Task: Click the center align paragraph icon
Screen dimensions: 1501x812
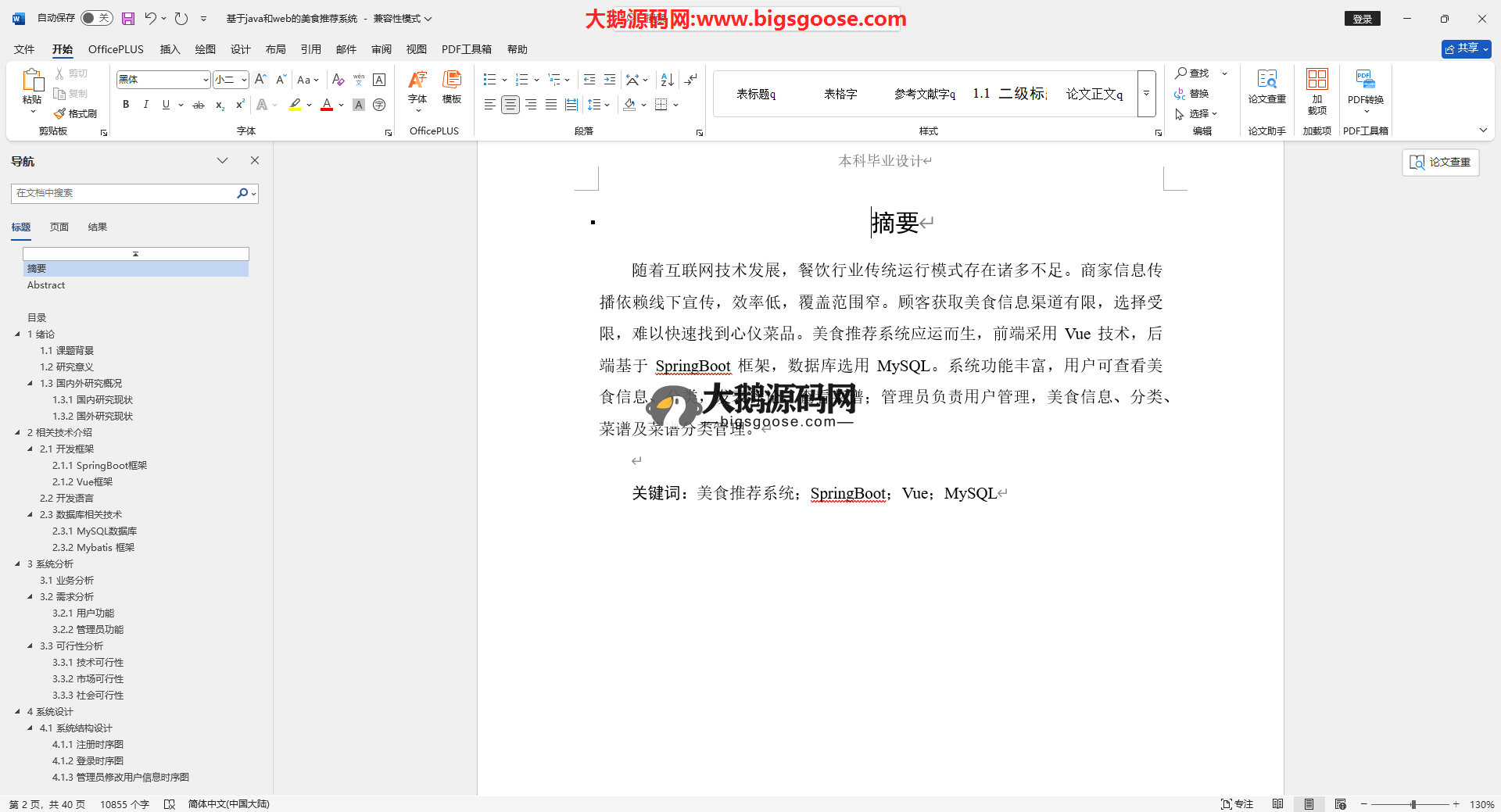Action: pos(510,105)
